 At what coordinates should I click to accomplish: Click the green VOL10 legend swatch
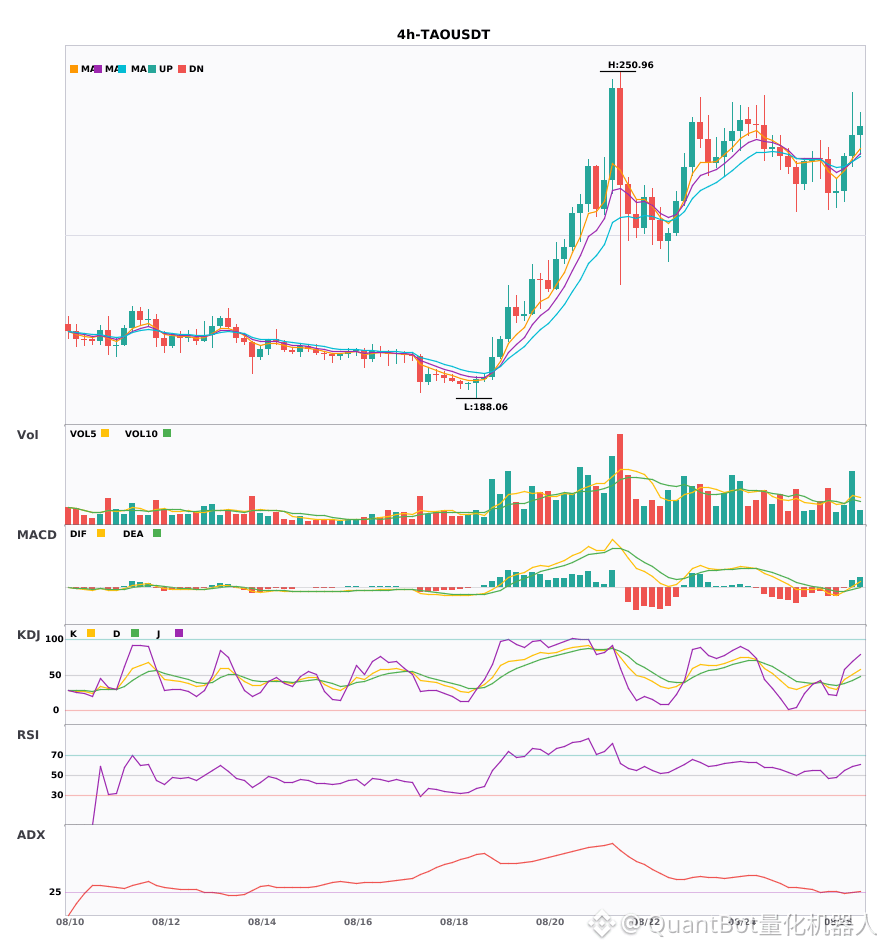click(167, 433)
